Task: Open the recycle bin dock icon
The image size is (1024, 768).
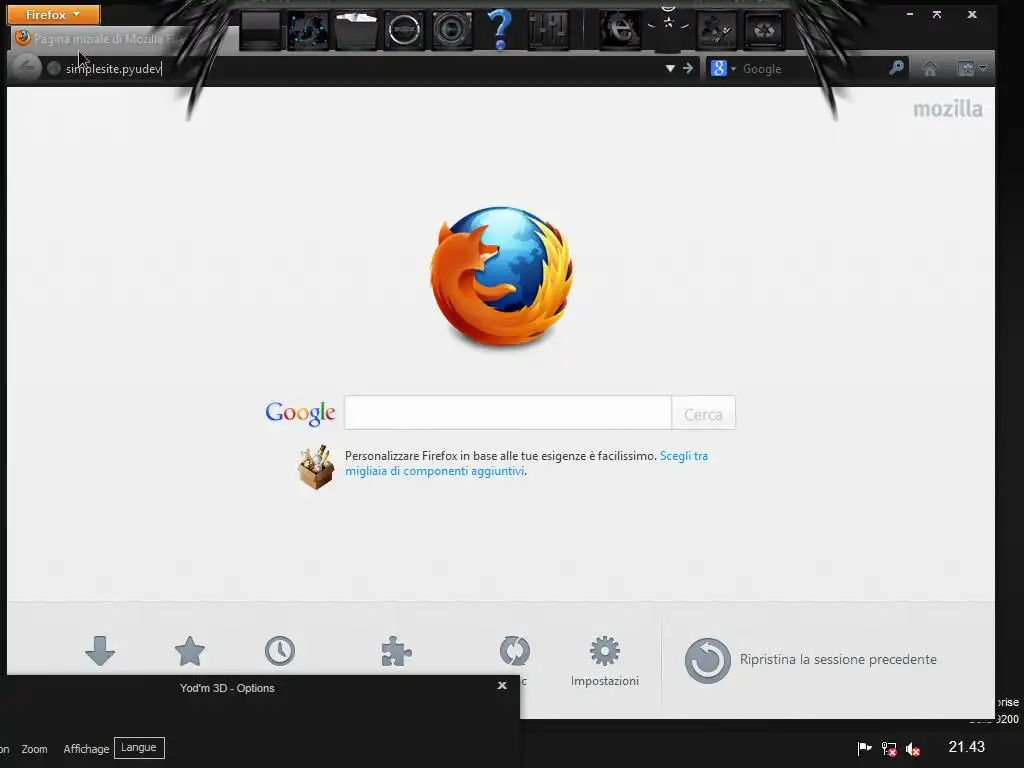Action: click(x=763, y=30)
